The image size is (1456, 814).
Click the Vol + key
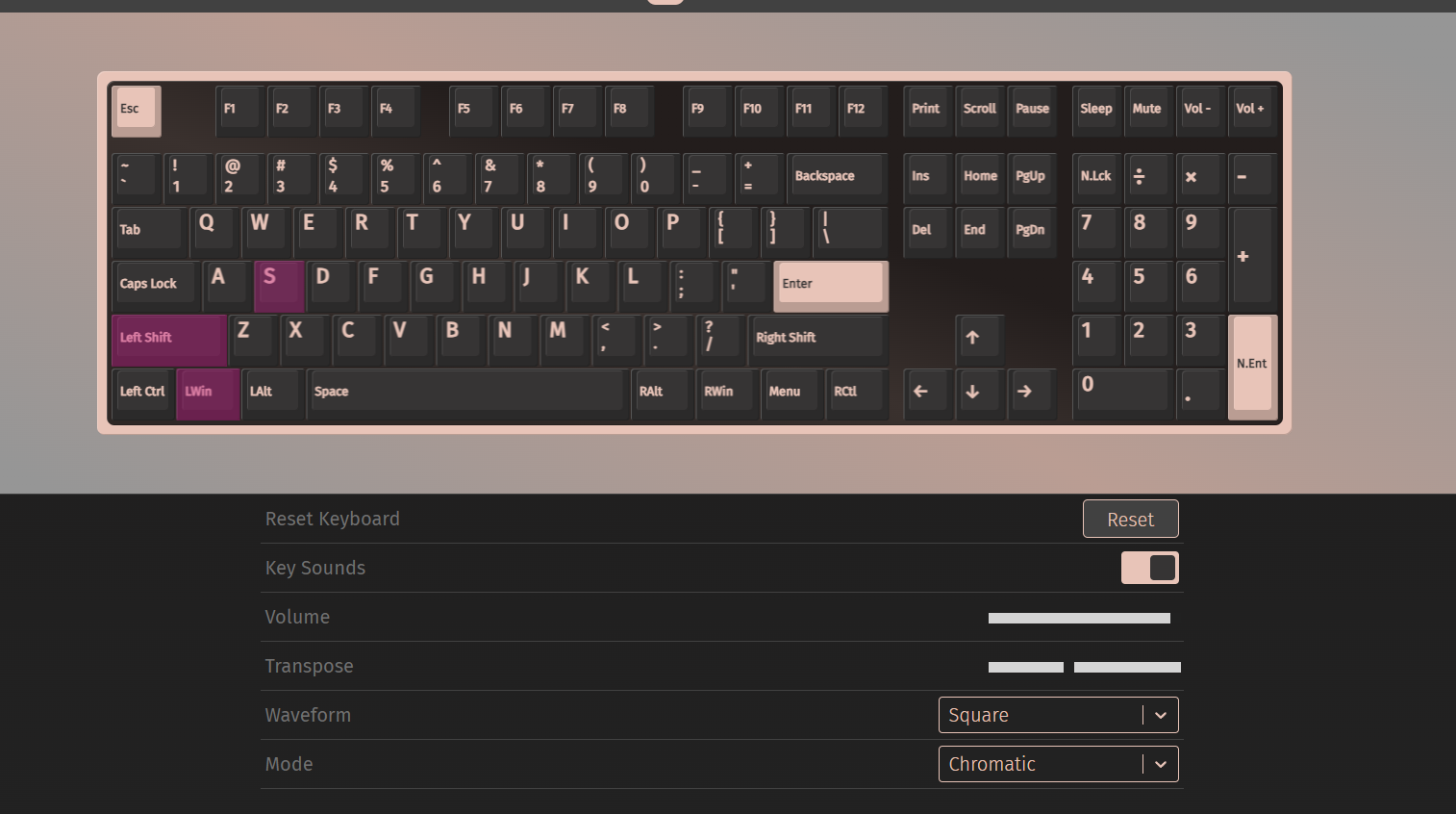(x=1252, y=111)
